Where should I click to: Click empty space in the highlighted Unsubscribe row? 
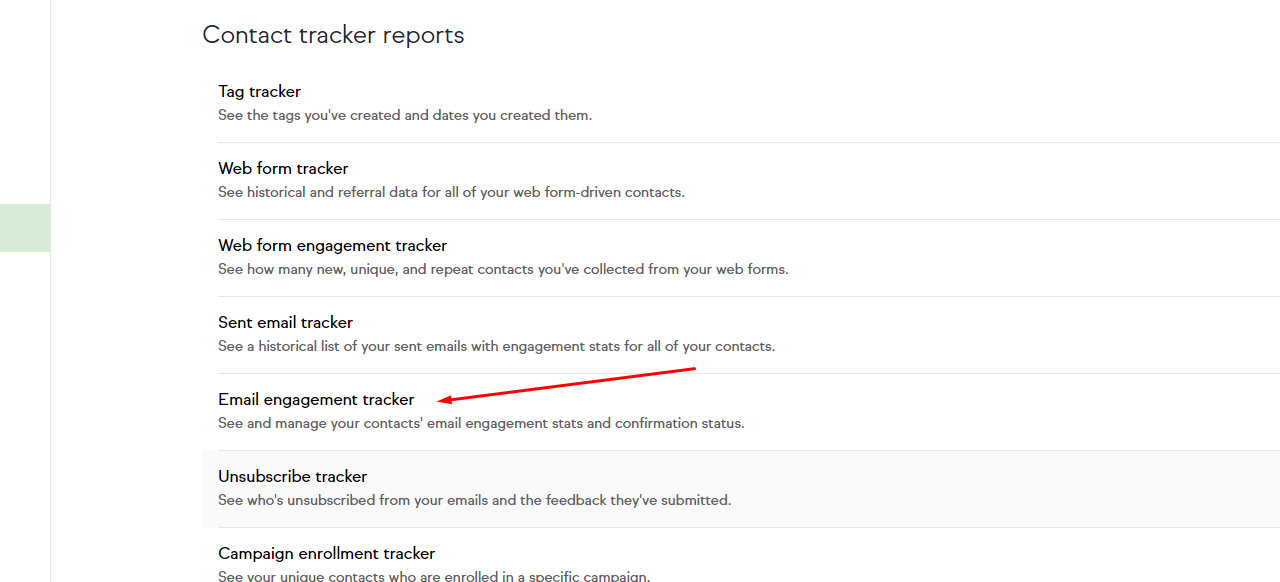click(x=1000, y=489)
